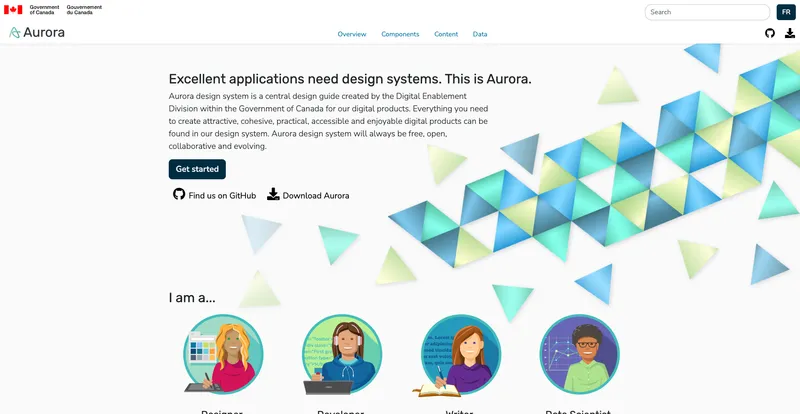Open the Overview menu item
The width and height of the screenshot is (800, 414).
352,34
